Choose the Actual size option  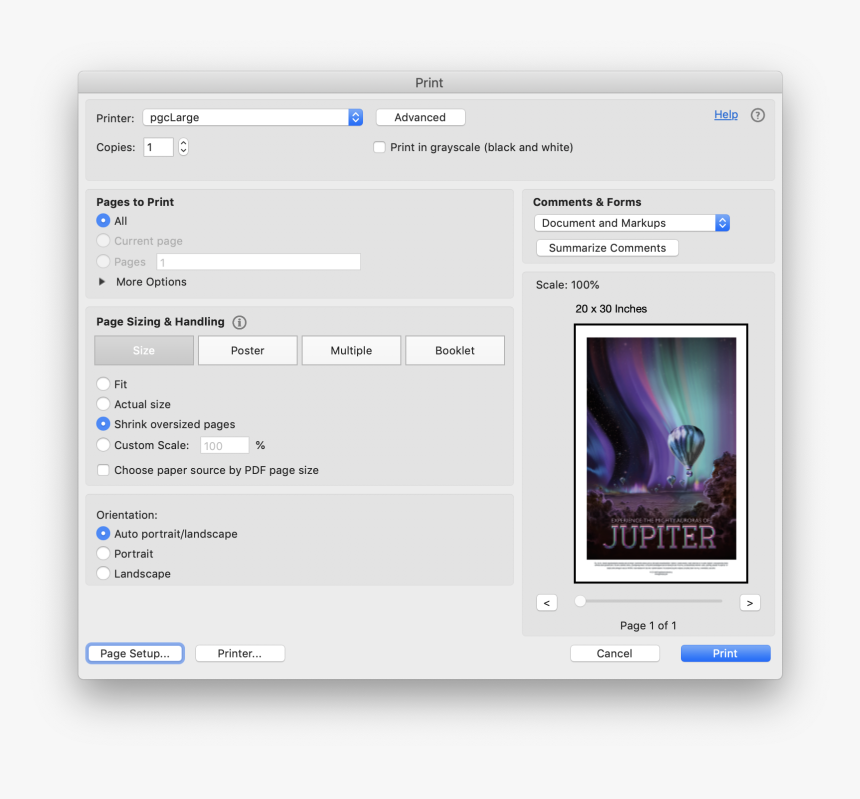pyautogui.click(x=103, y=404)
